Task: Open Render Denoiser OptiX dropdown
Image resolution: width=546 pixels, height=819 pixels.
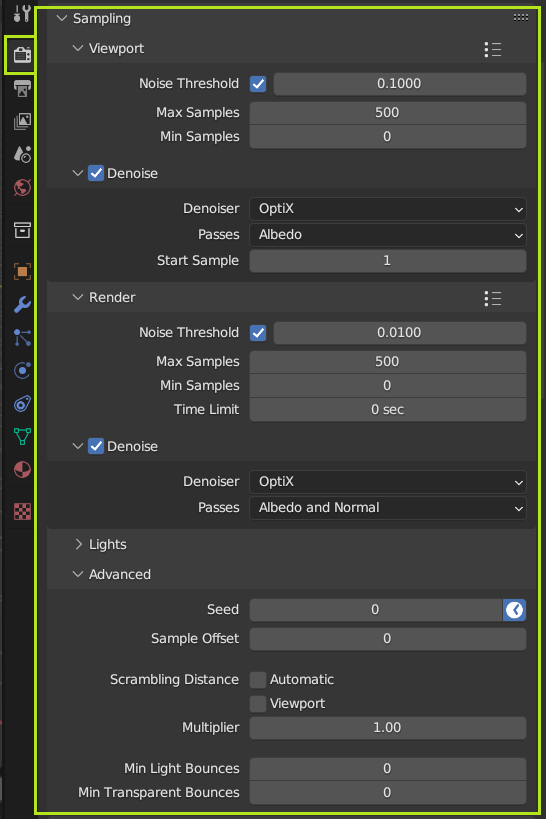Action: tap(388, 482)
